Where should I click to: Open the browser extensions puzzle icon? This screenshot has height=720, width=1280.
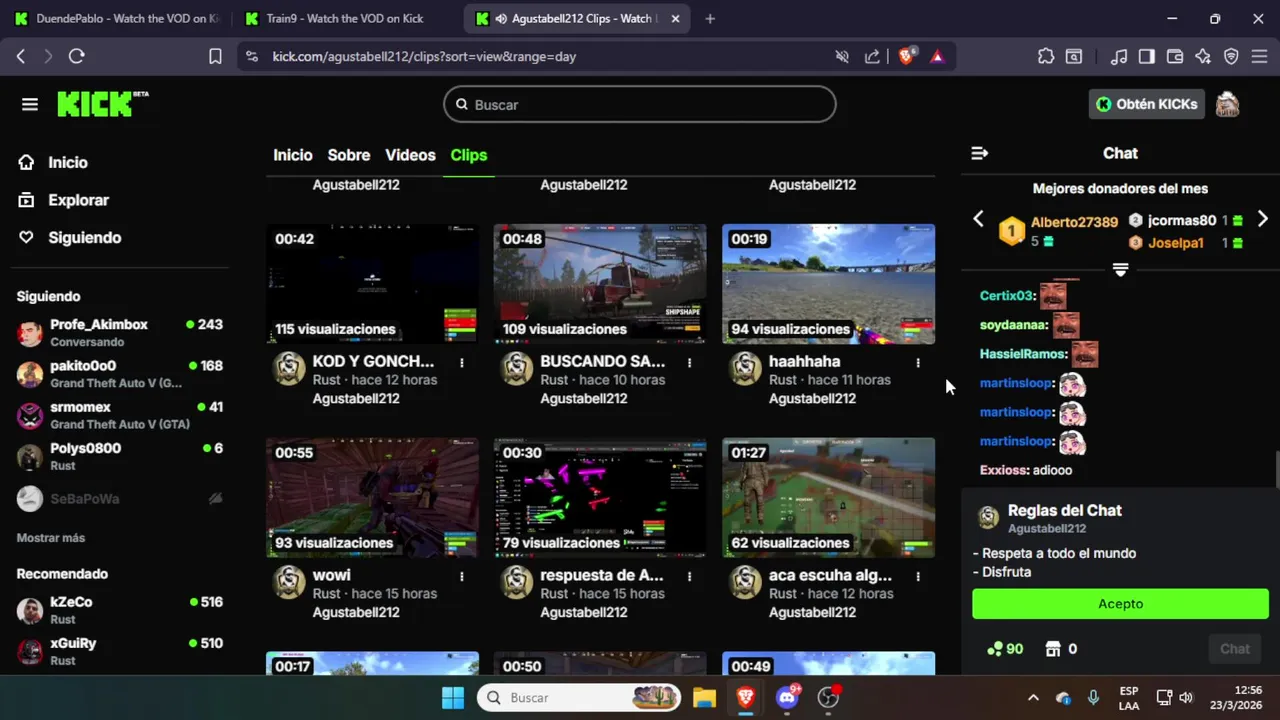[1046, 57]
